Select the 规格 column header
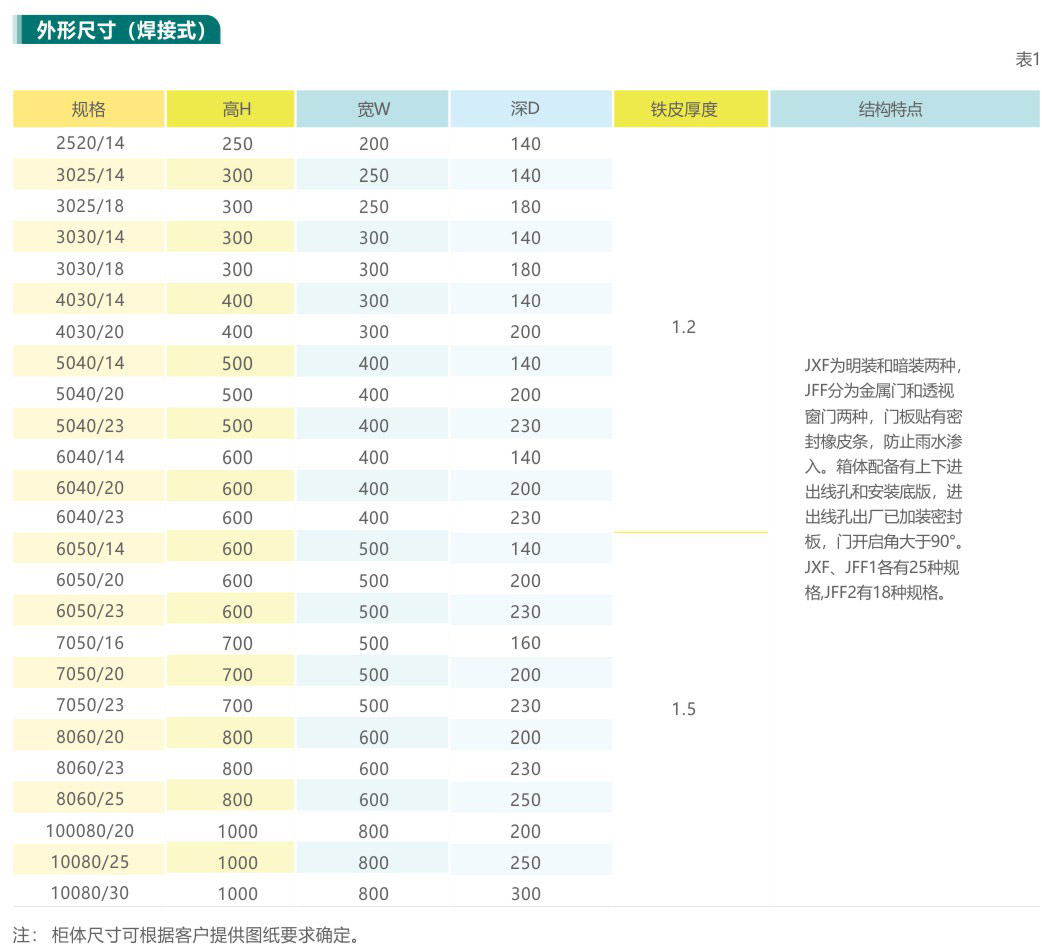The height and width of the screenshot is (944, 1042). (x=88, y=109)
